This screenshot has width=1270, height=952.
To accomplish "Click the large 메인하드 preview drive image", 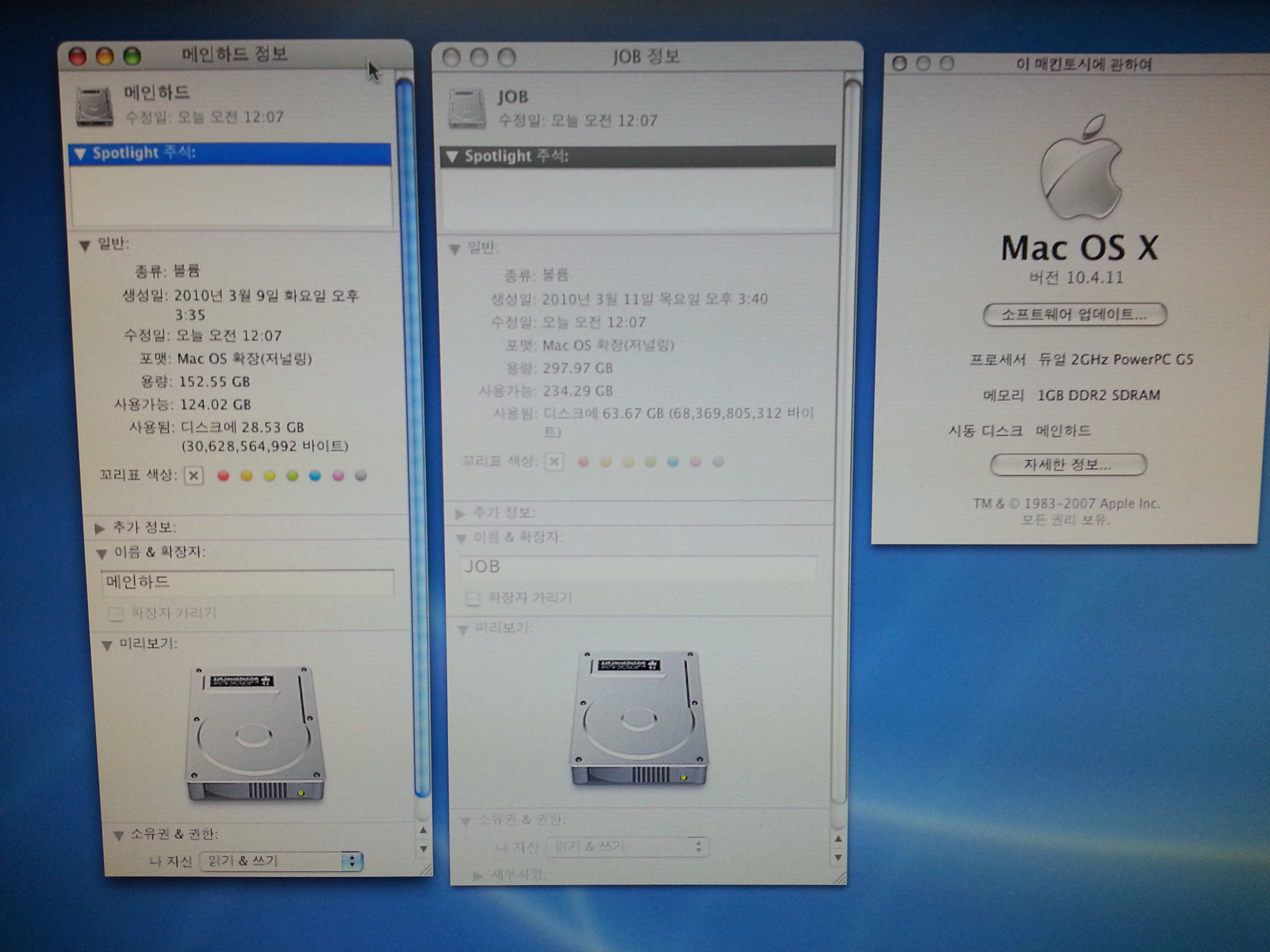I will pyautogui.click(x=254, y=734).
